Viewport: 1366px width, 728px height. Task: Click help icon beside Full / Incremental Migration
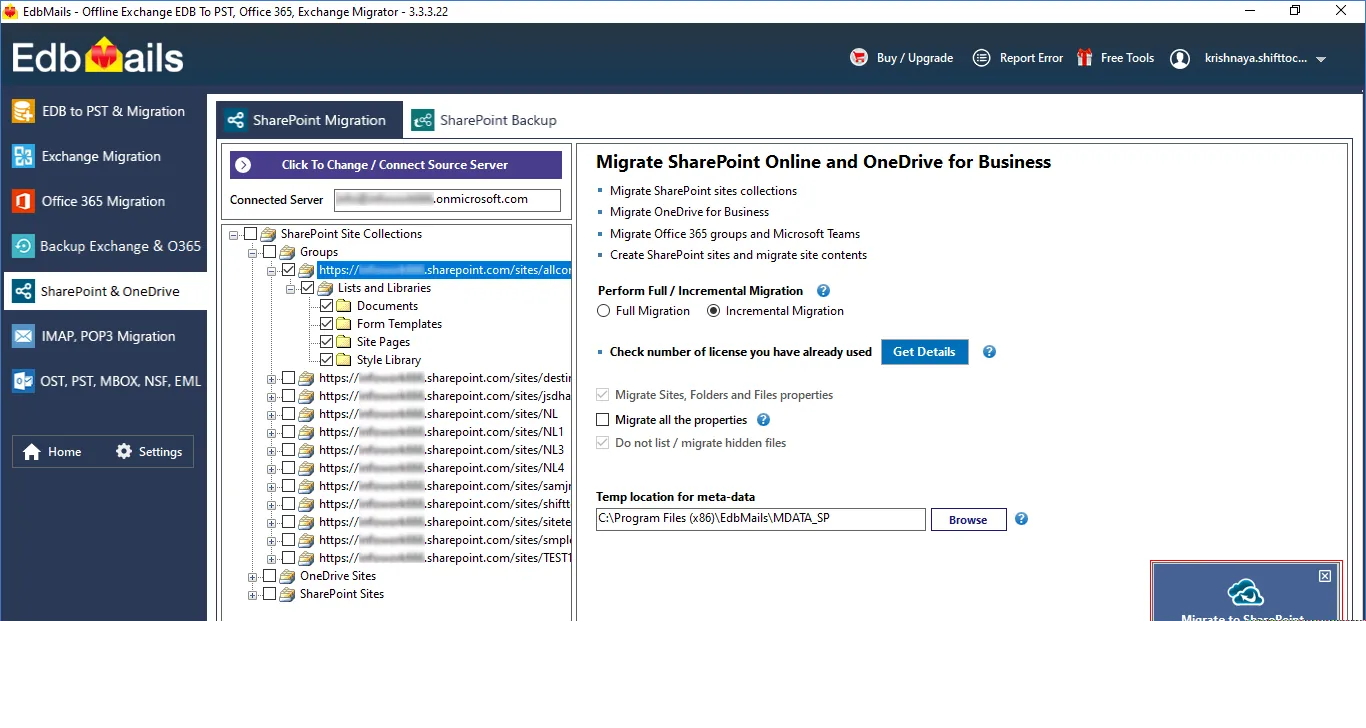tap(824, 291)
